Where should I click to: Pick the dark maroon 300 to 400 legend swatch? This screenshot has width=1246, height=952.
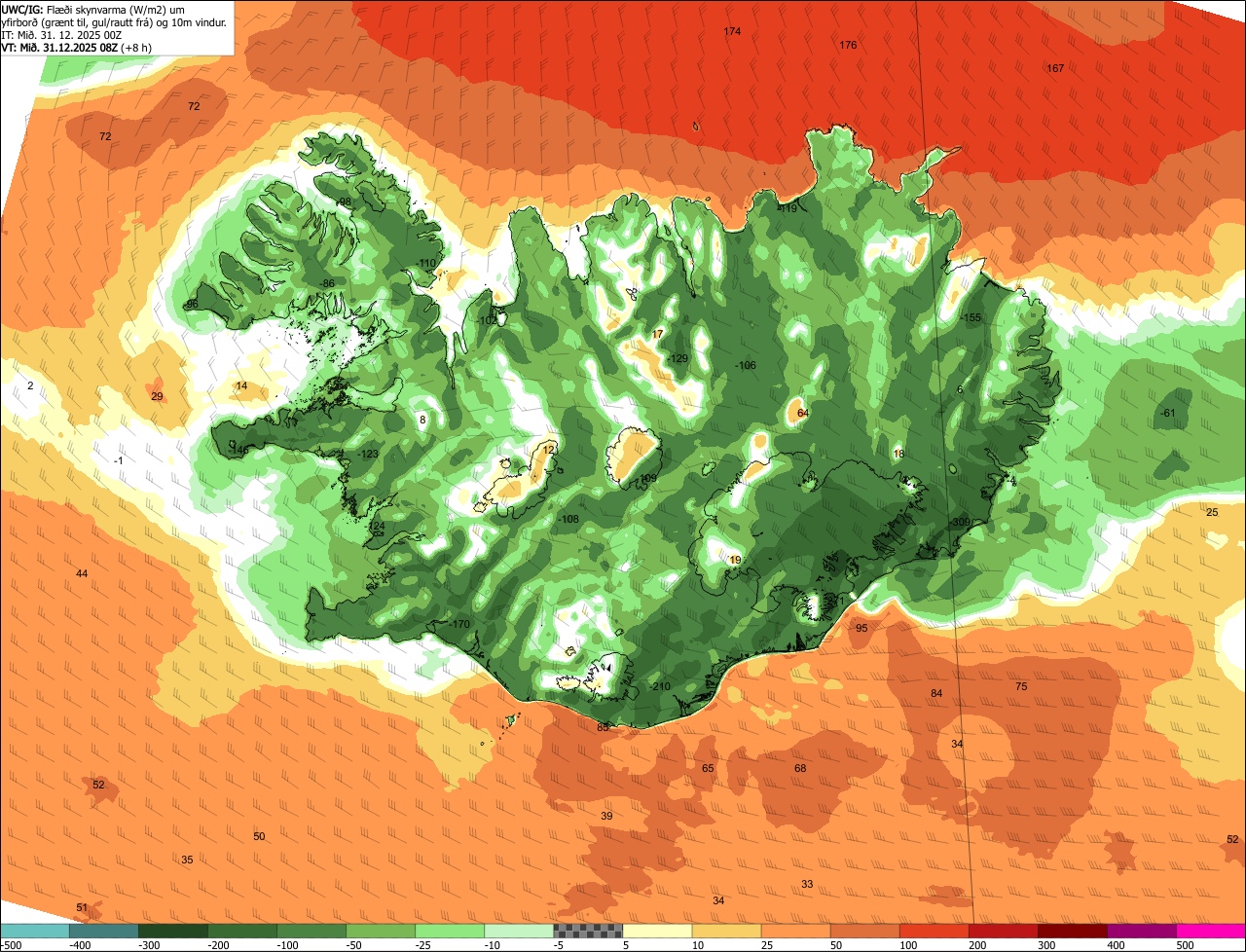click(1071, 931)
